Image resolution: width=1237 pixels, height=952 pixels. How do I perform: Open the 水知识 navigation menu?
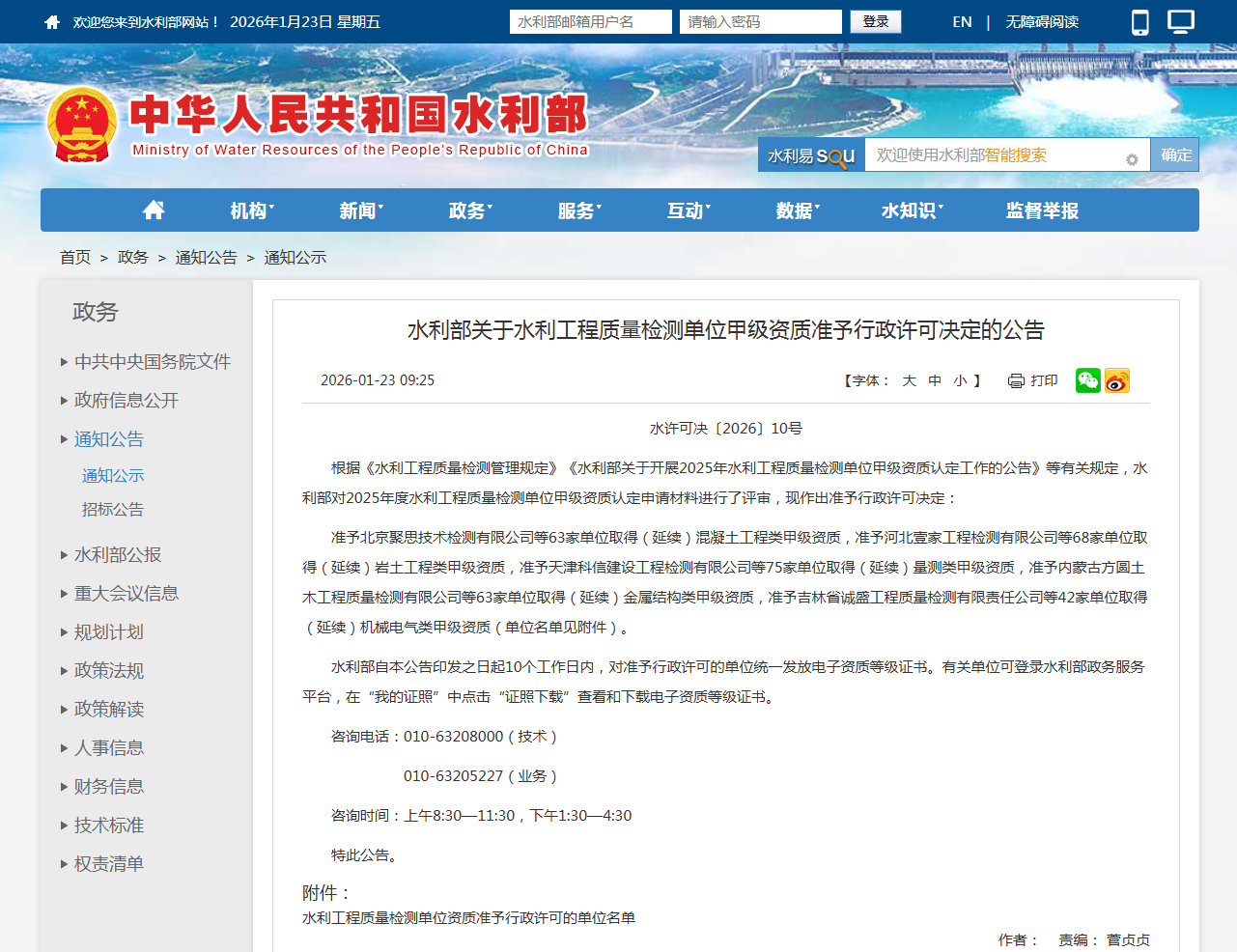[912, 210]
